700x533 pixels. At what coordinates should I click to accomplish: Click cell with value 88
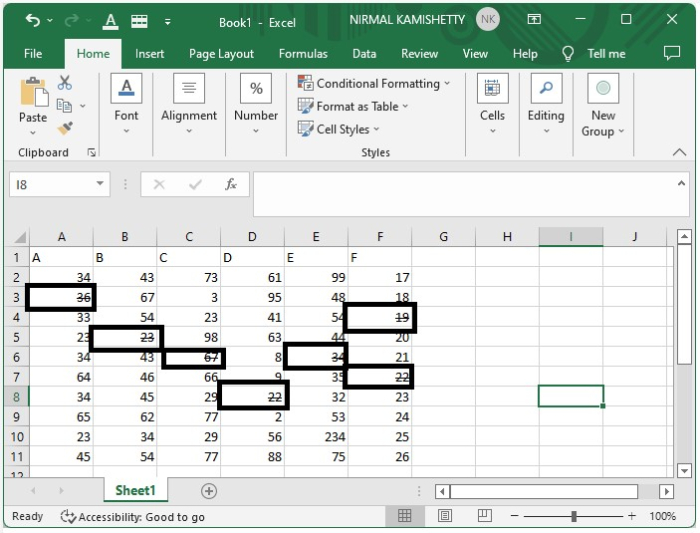coord(252,457)
